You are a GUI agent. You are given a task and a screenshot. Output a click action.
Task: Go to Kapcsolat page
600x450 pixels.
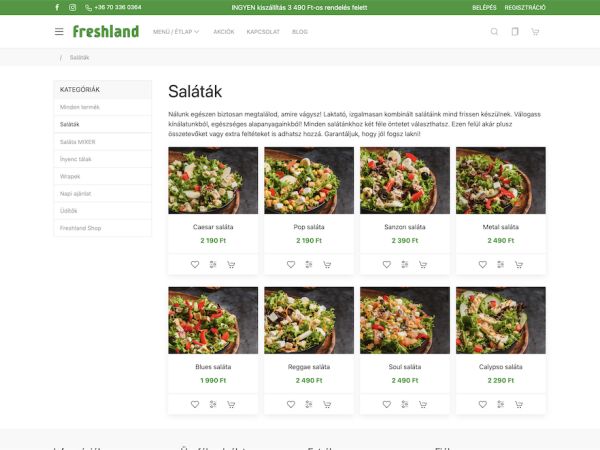point(263,32)
